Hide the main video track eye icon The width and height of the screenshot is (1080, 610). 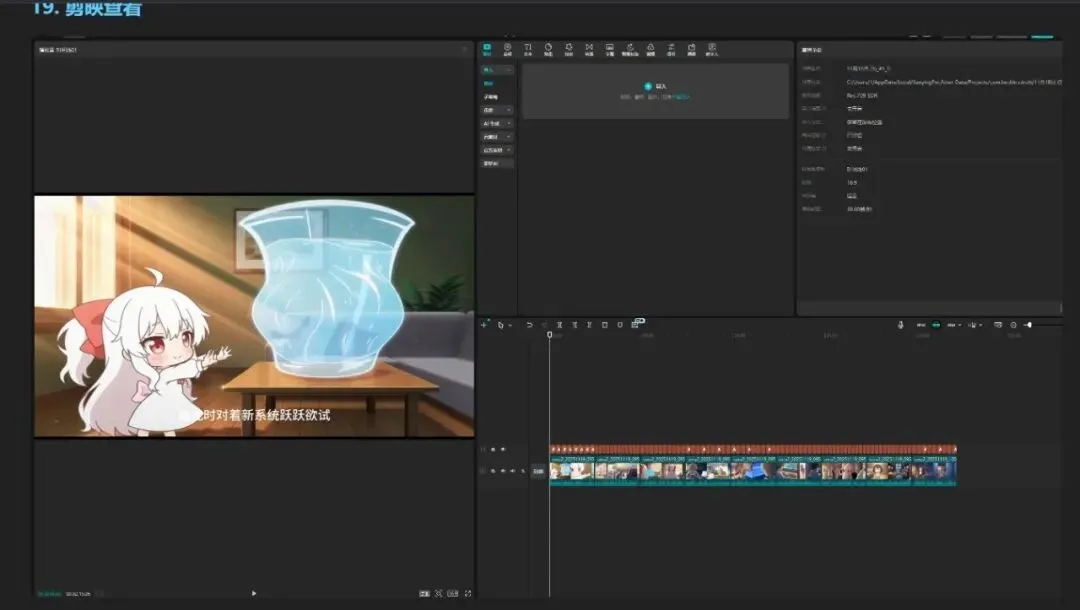click(503, 472)
